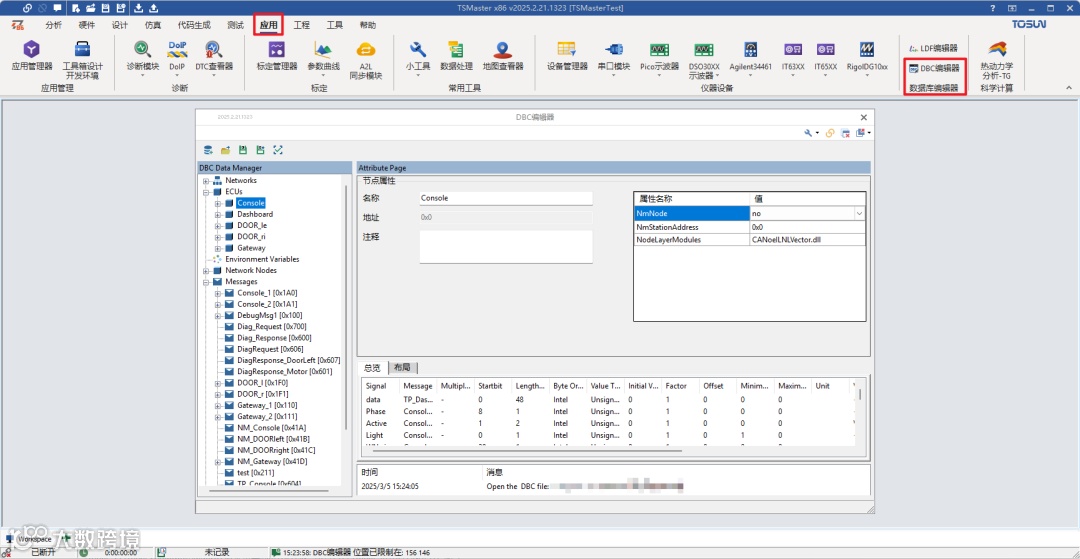Open the 帮助 help tab
The image size is (1080, 559).
[x=368, y=25]
